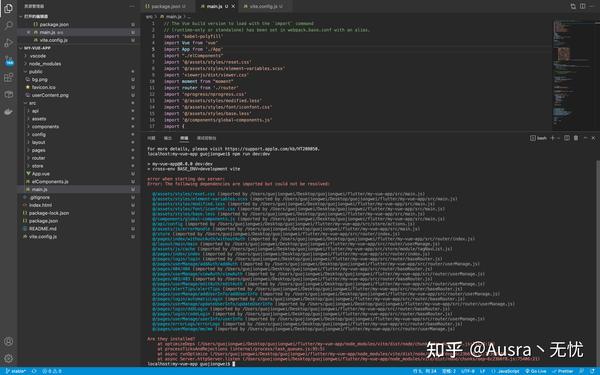Create a new terminal with plus icon
600x375 pixels.
click(552, 138)
